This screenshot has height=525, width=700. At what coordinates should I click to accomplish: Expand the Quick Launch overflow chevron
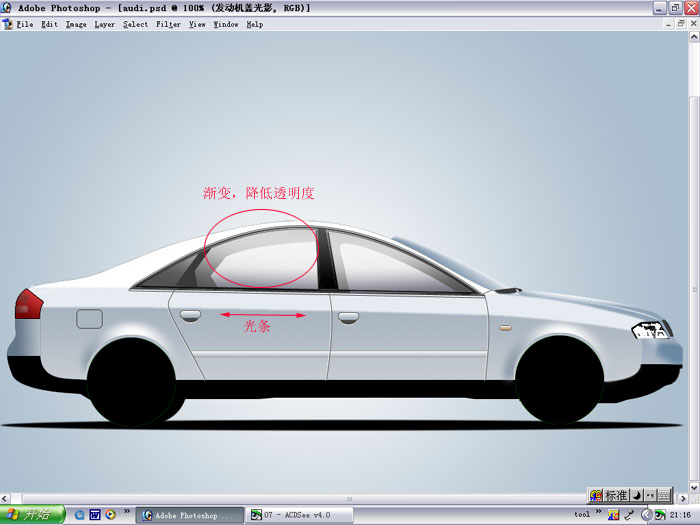coord(127,512)
